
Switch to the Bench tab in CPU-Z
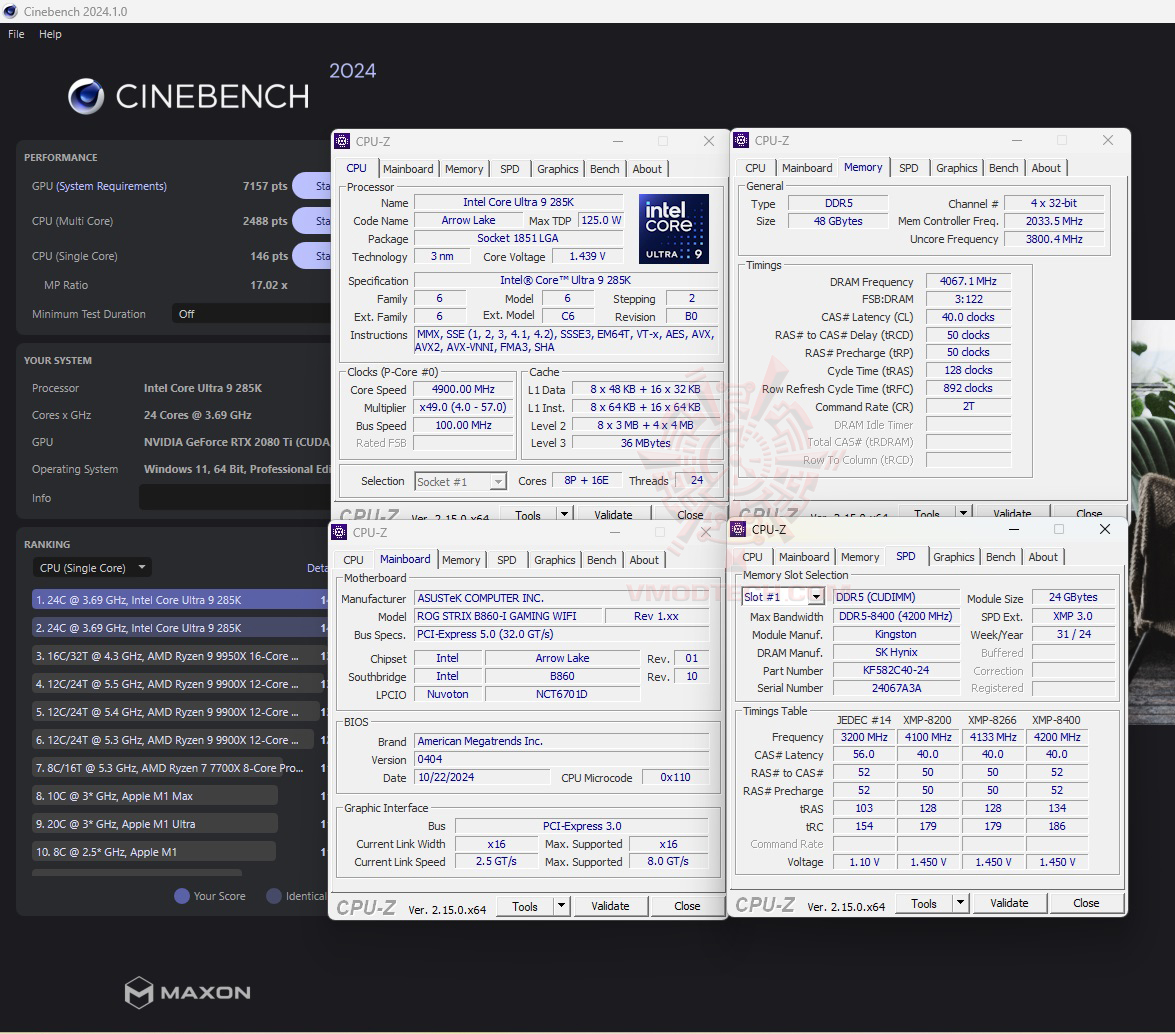(604, 168)
